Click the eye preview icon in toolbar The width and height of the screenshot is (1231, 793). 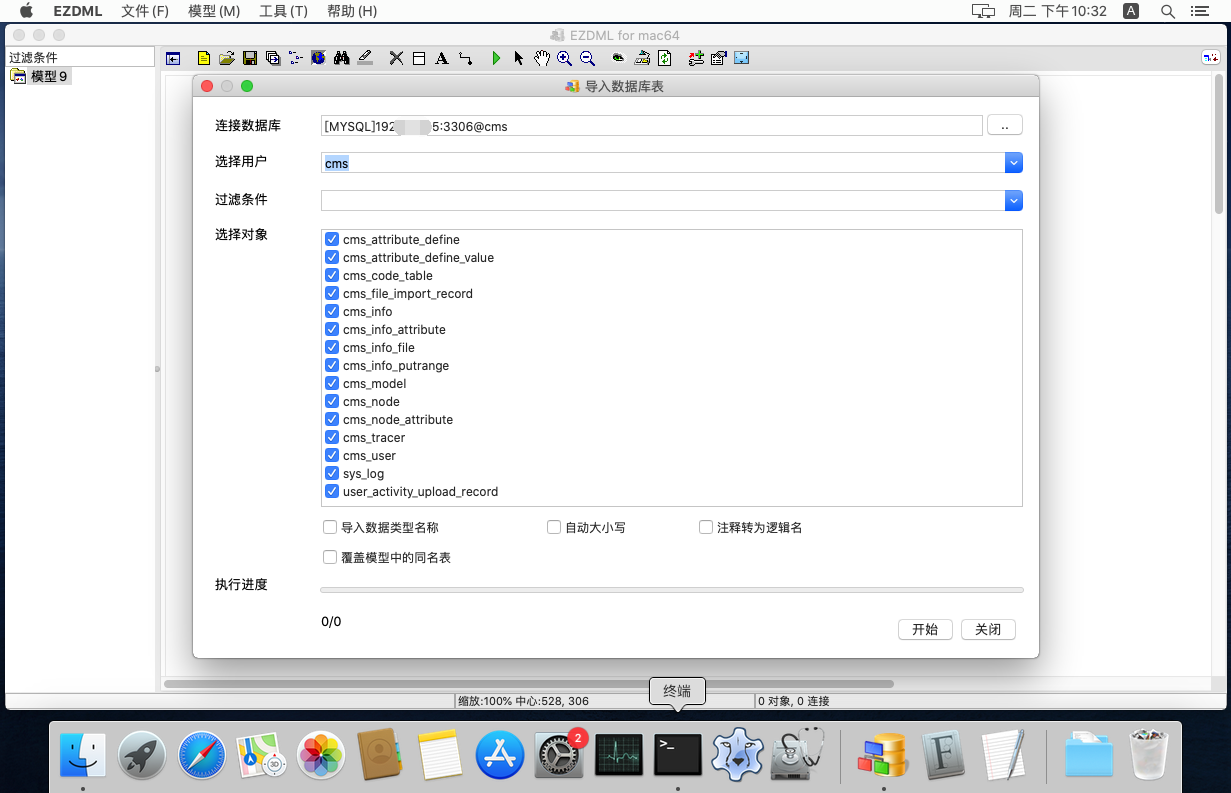tap(618, 58)
